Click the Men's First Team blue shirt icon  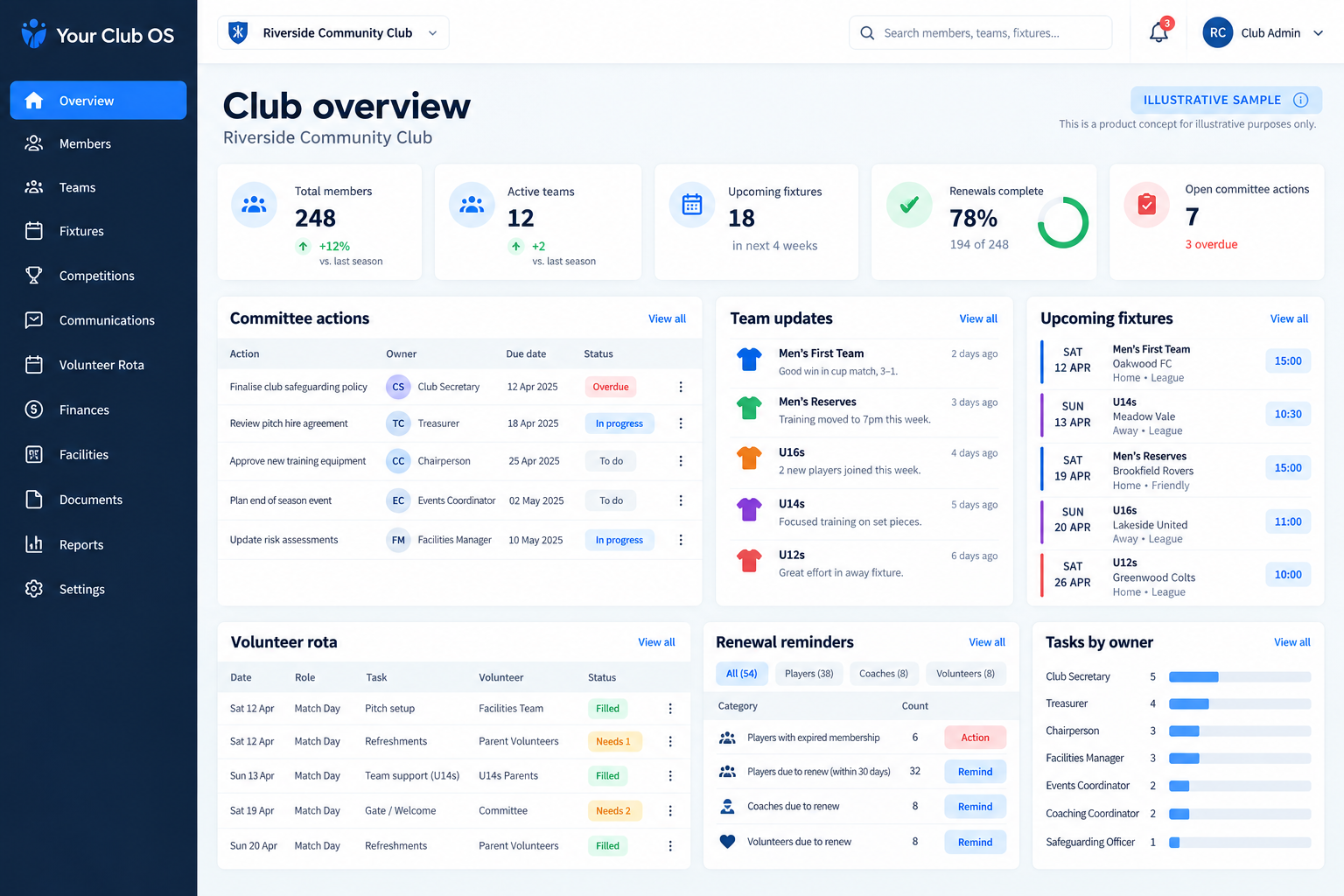749,360
